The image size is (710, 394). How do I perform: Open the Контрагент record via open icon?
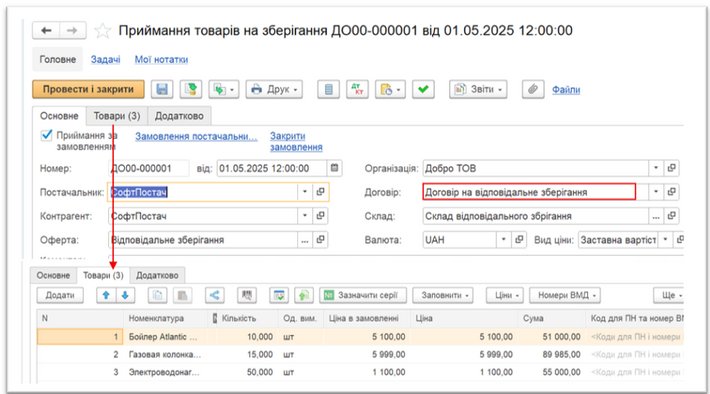tap(320, 216)
